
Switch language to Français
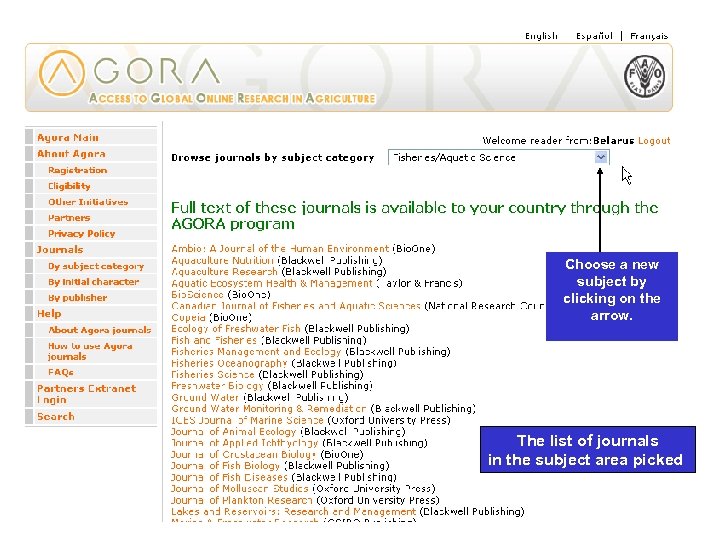pos(649,36)
